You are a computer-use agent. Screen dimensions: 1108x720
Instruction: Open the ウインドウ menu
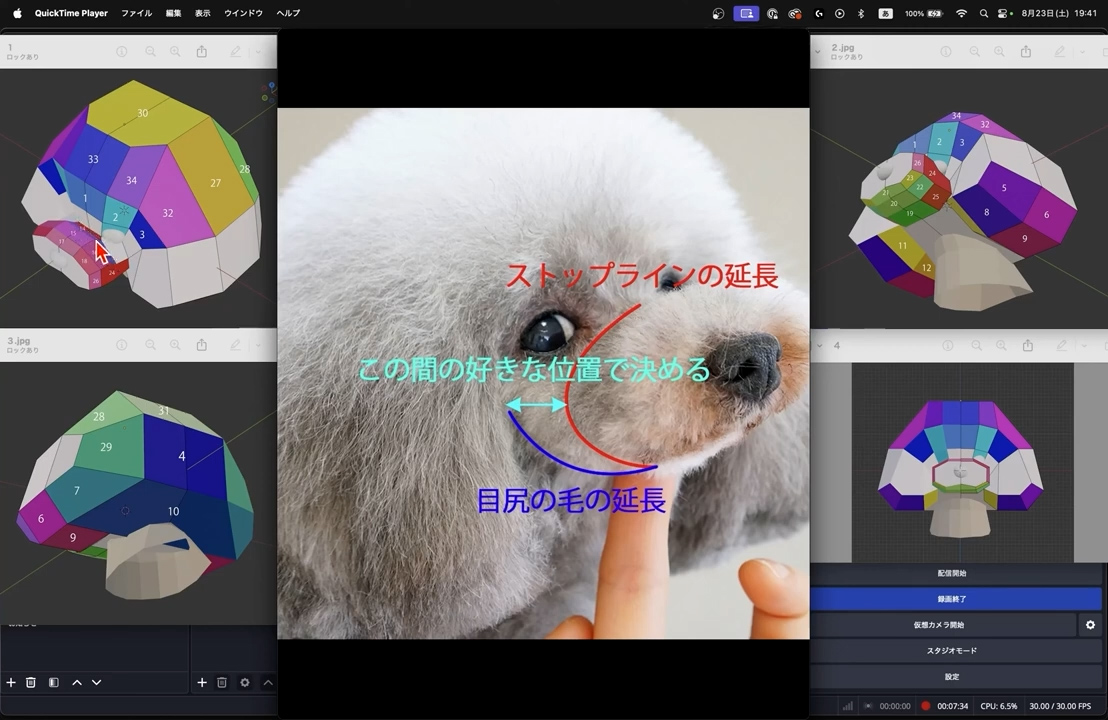[x=245, y=13]
